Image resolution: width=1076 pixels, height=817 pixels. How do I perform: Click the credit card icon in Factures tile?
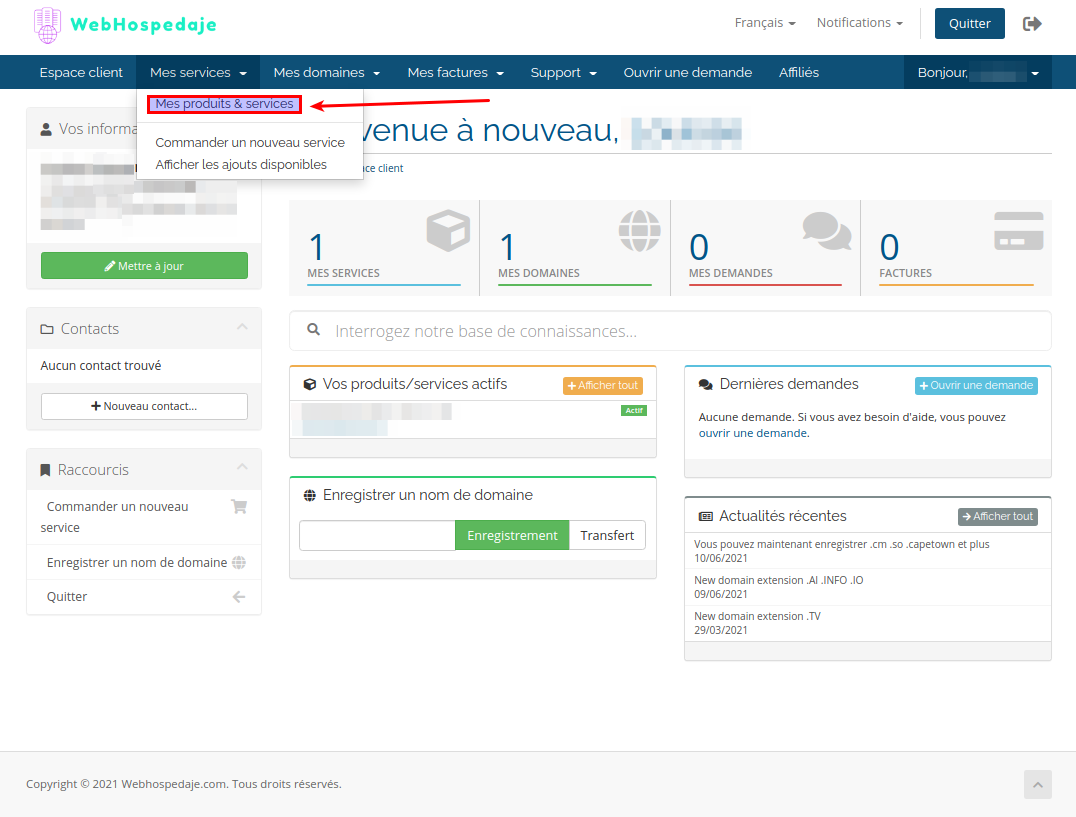point(1019,231)
